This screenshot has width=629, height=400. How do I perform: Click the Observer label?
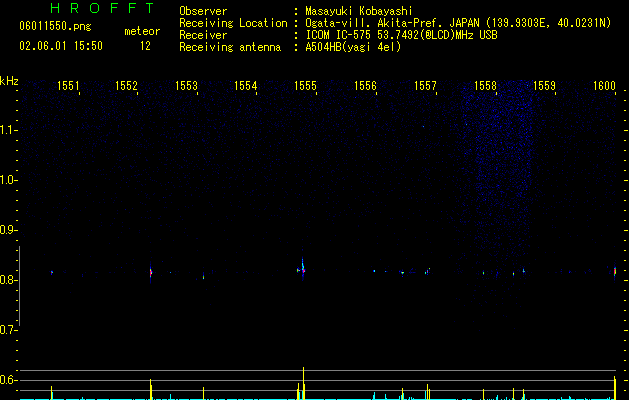pyautogui.click(x=203, y=11)
